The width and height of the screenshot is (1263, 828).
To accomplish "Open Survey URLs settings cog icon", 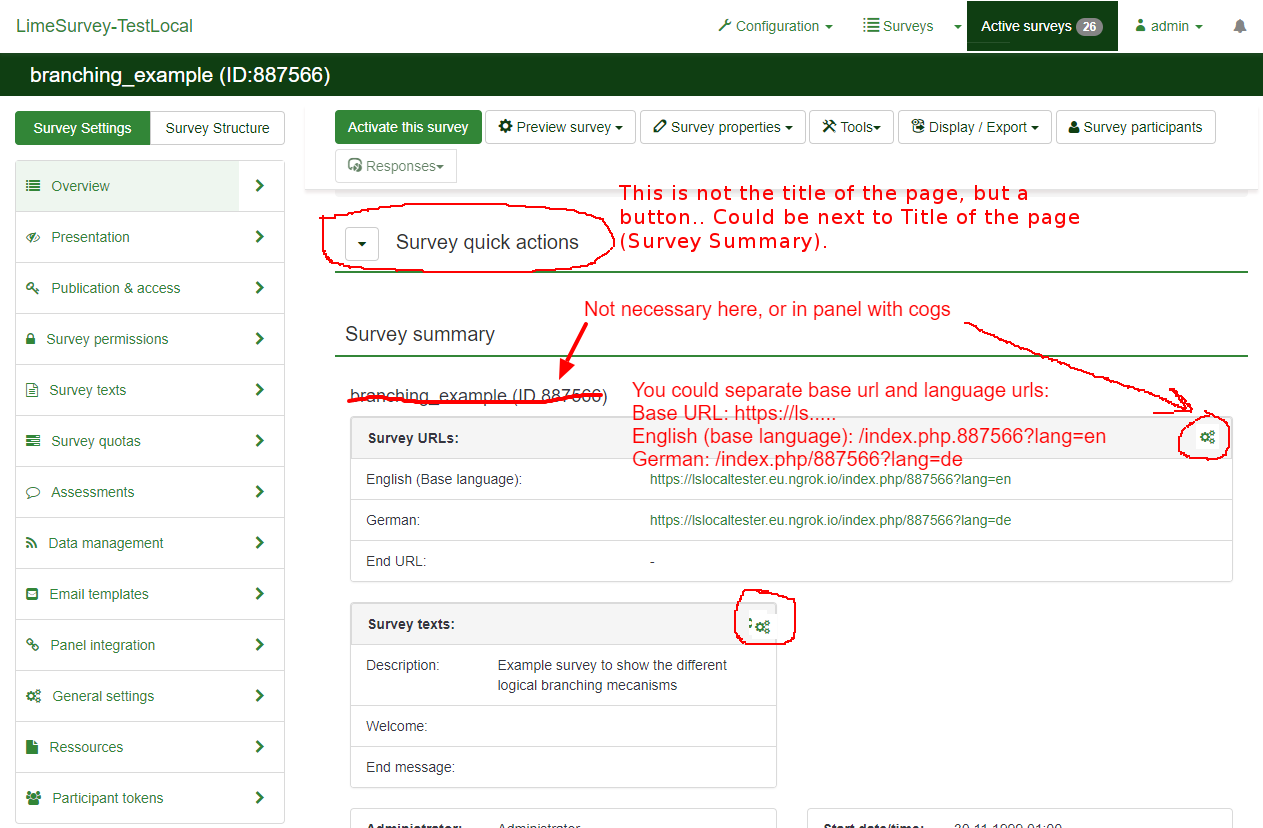I will pyautogui.click(x=1207, y=437).
